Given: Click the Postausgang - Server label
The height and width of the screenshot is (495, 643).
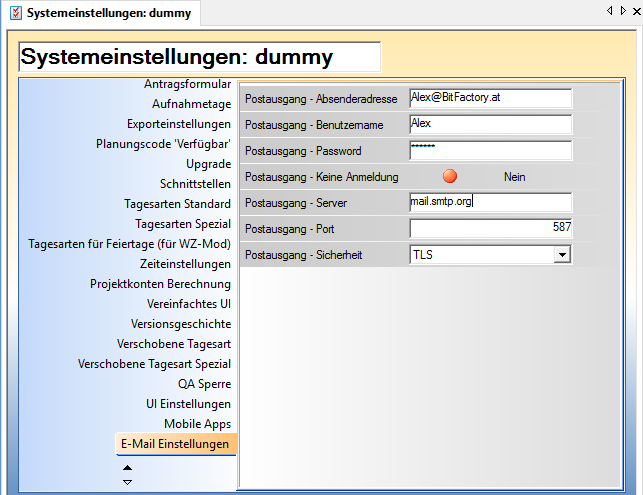Looking at the screenshot, I should click(296, 203).
